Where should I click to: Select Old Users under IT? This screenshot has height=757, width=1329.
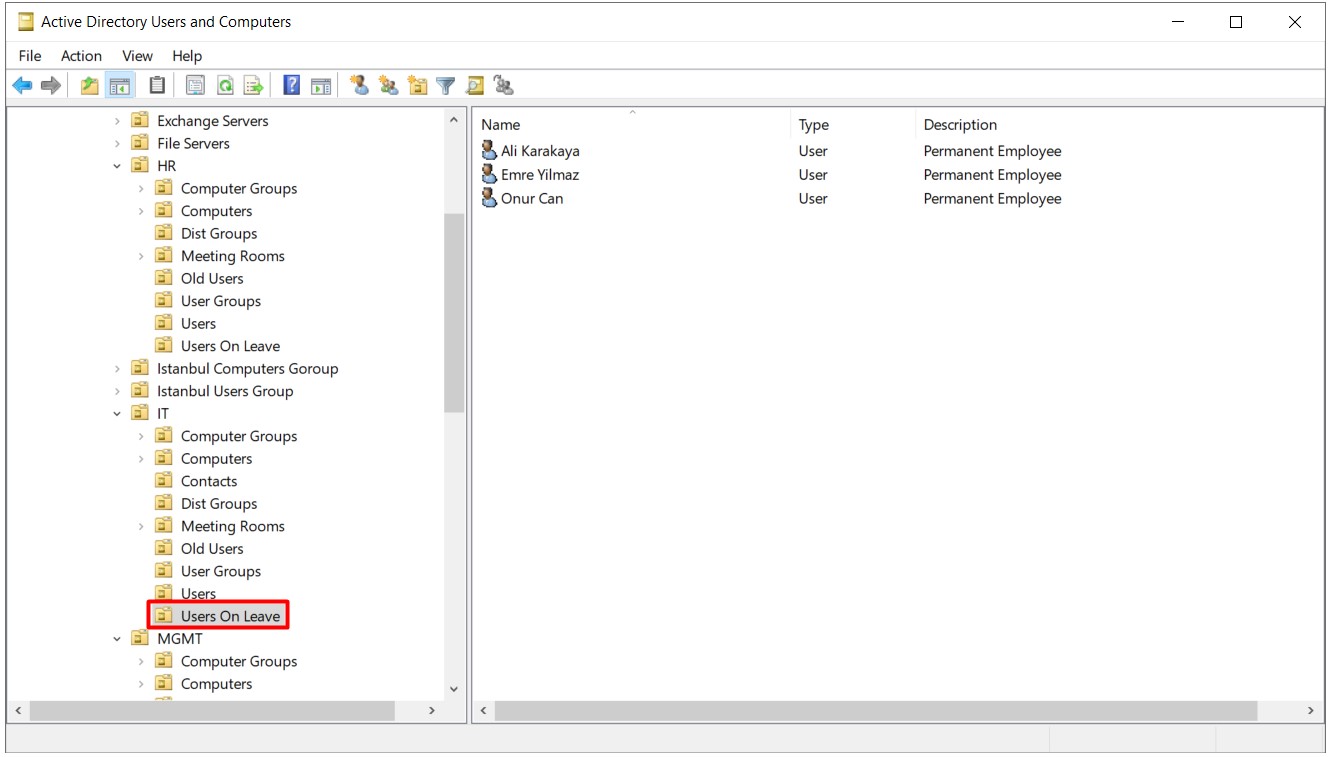coord(212,549)
